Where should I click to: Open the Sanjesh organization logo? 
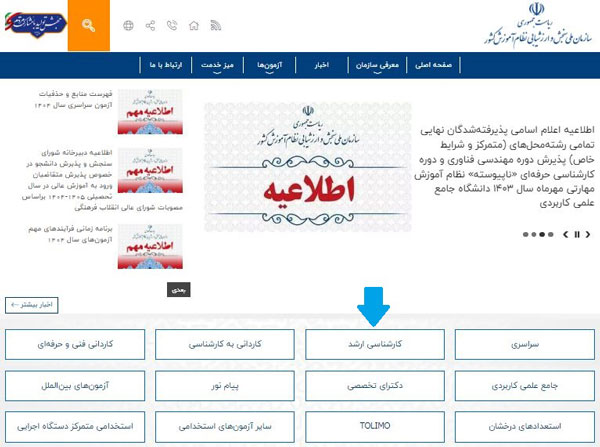(x=539, y=24)
